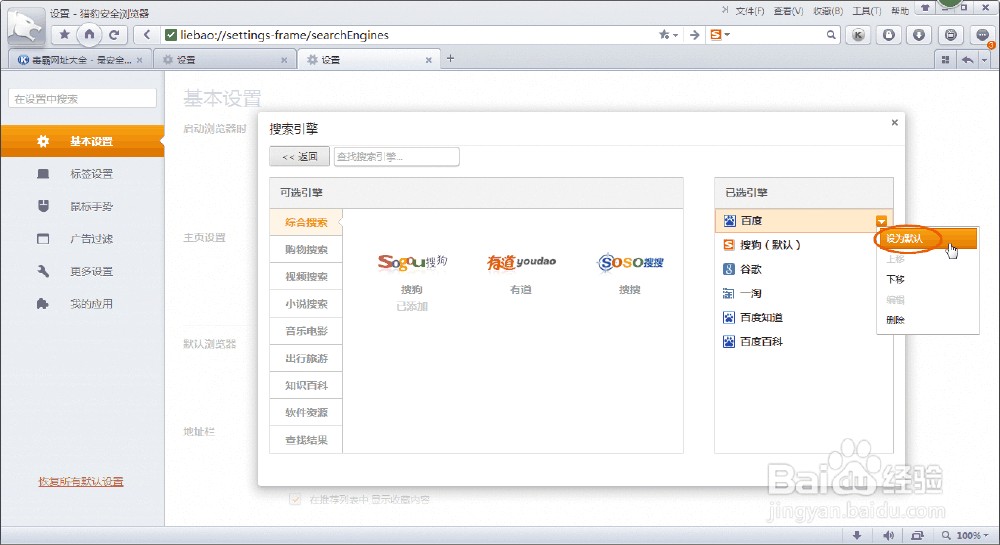This screenshot has width=1000, height=545.
Task: Go to the home page icon
Action: click(x=89, y=34)
